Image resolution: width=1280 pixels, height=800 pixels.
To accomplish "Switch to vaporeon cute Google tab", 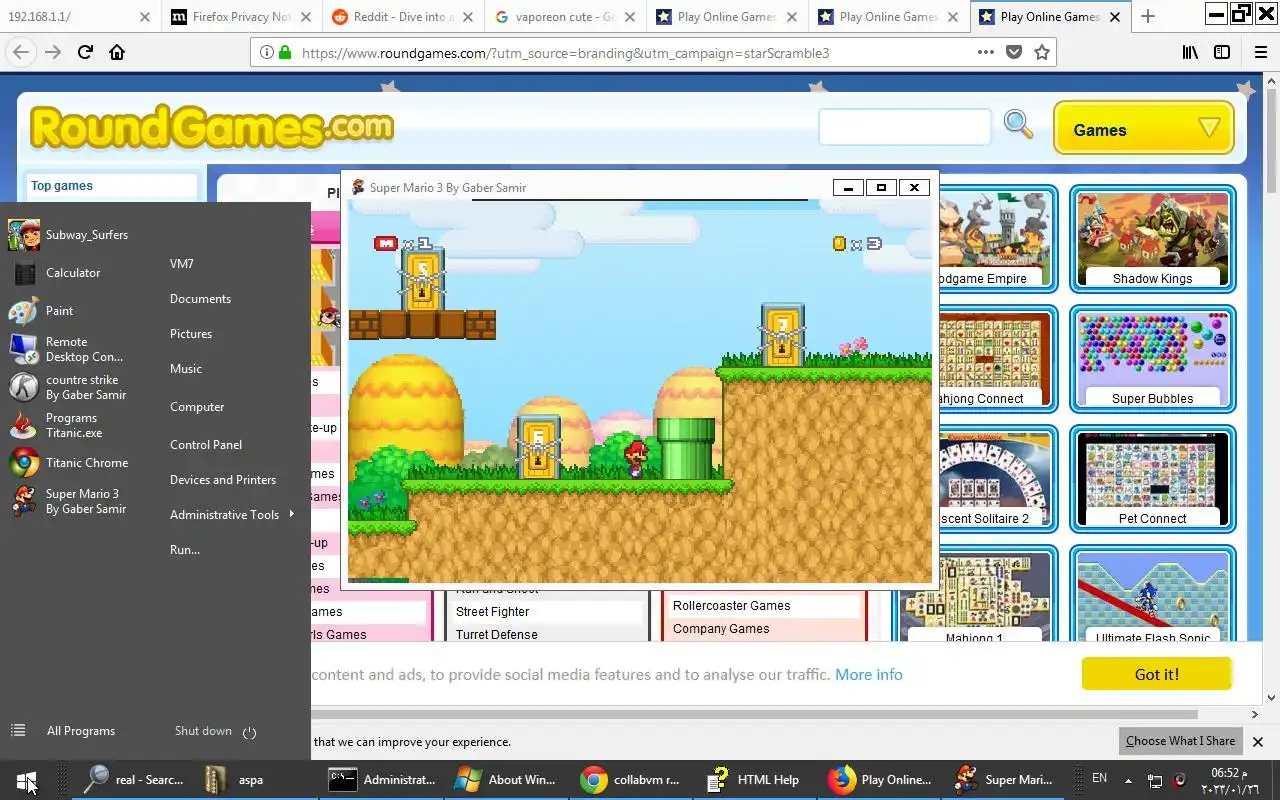I will coord(564,16).
